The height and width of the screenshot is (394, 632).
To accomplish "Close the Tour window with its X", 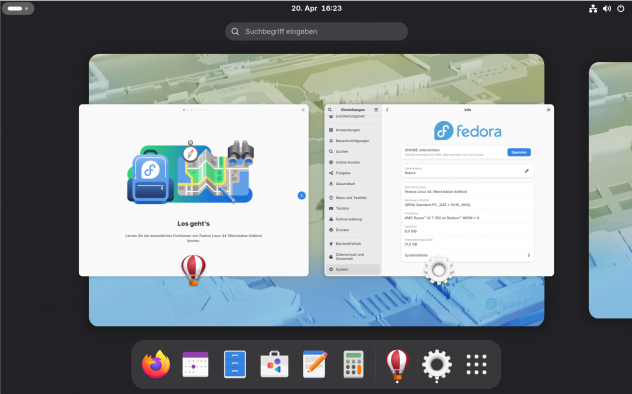I will click(x=303, y=110).
